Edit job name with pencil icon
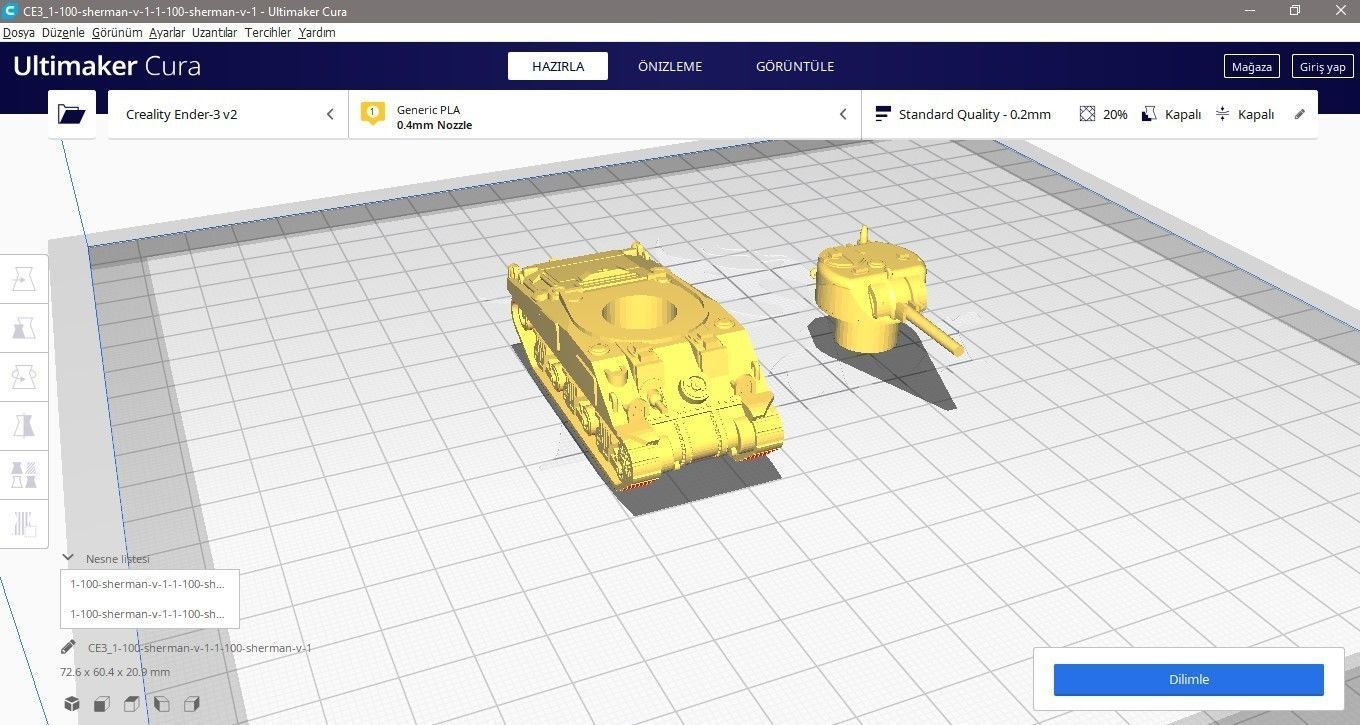This screenshot has height=725, width=1360. [x=68, y=647]
